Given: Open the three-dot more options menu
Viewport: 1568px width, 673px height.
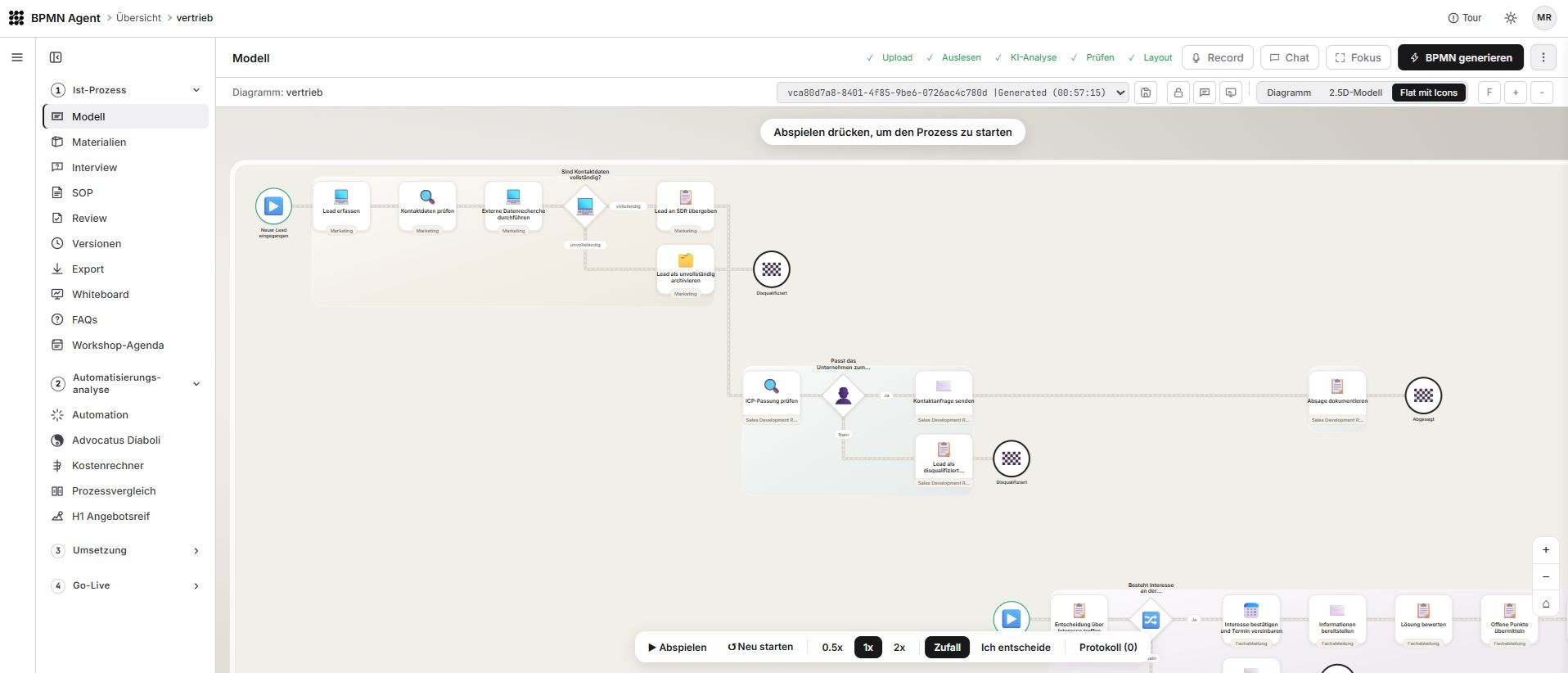Looking at the screenshot, I should pyautogui.click(x=1543, y=57).
